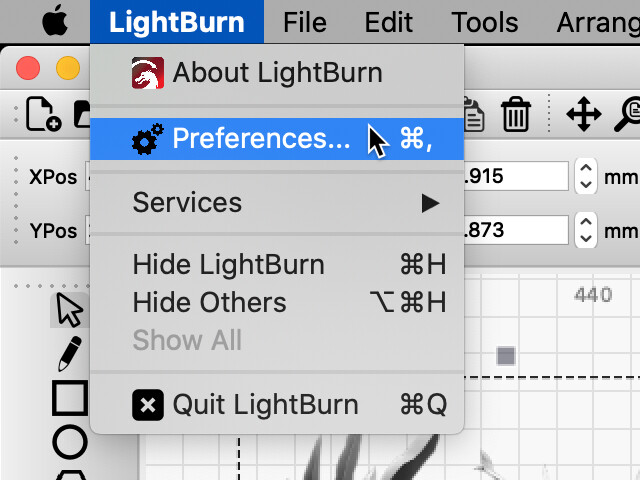Image resolution: width=640 pixels, height=480 pixels.
Task: Select the pencil Draw Lines tool
Action: click(69, 353)
